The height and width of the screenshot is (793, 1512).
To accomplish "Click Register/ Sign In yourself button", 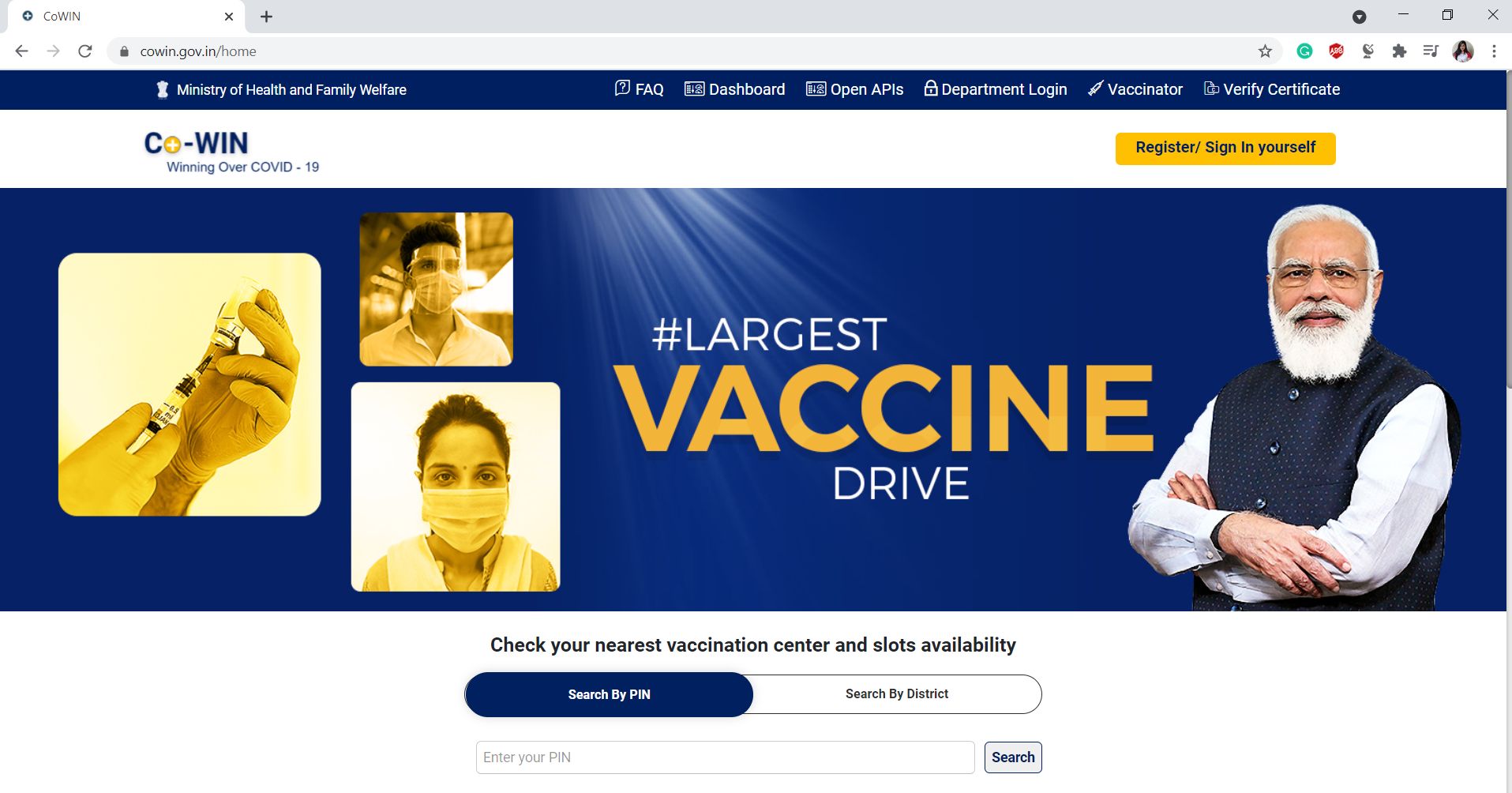I will [1225, 148].
